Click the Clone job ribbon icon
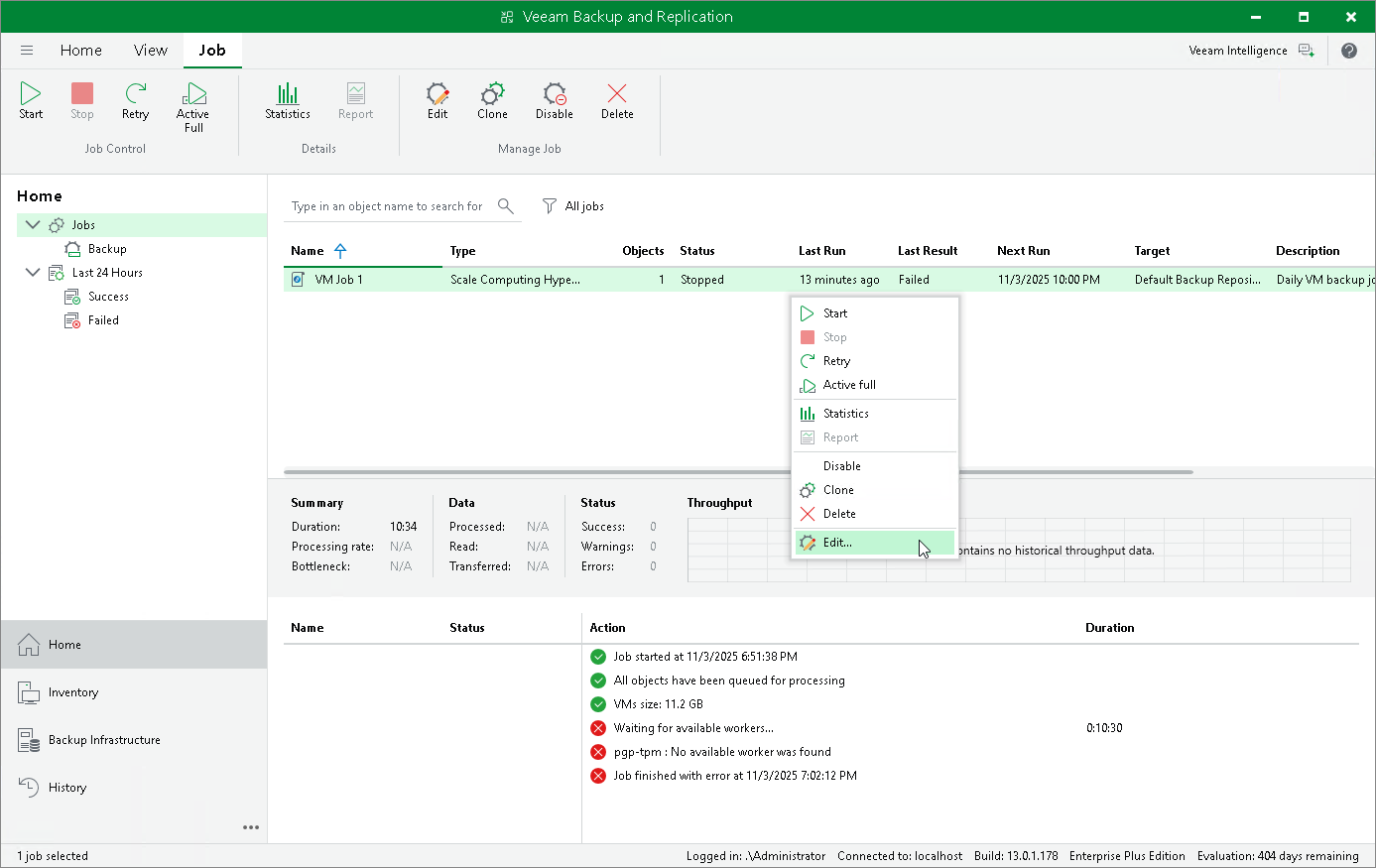The image size is (1376, 868). (x=492, y=101)
